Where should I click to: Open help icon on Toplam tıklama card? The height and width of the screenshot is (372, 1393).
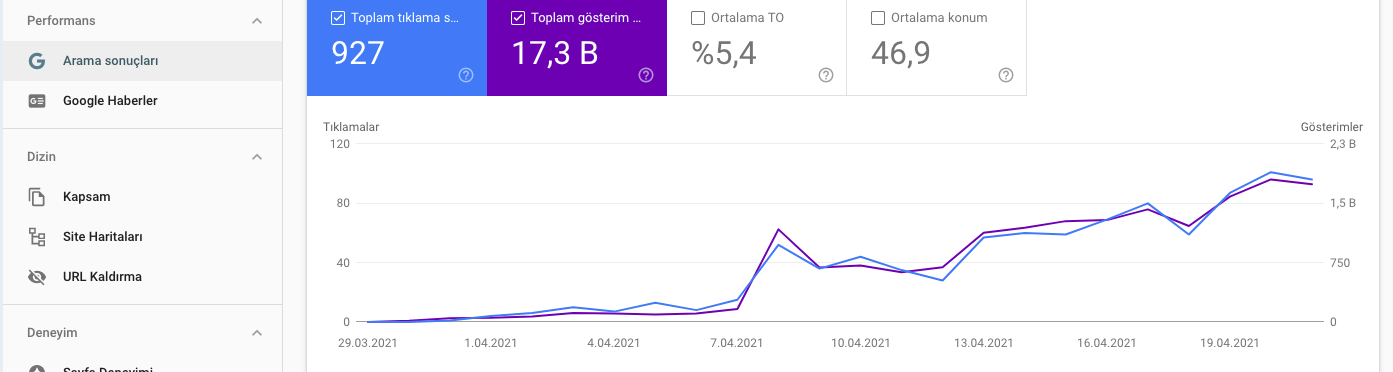[x=466, y=75]
